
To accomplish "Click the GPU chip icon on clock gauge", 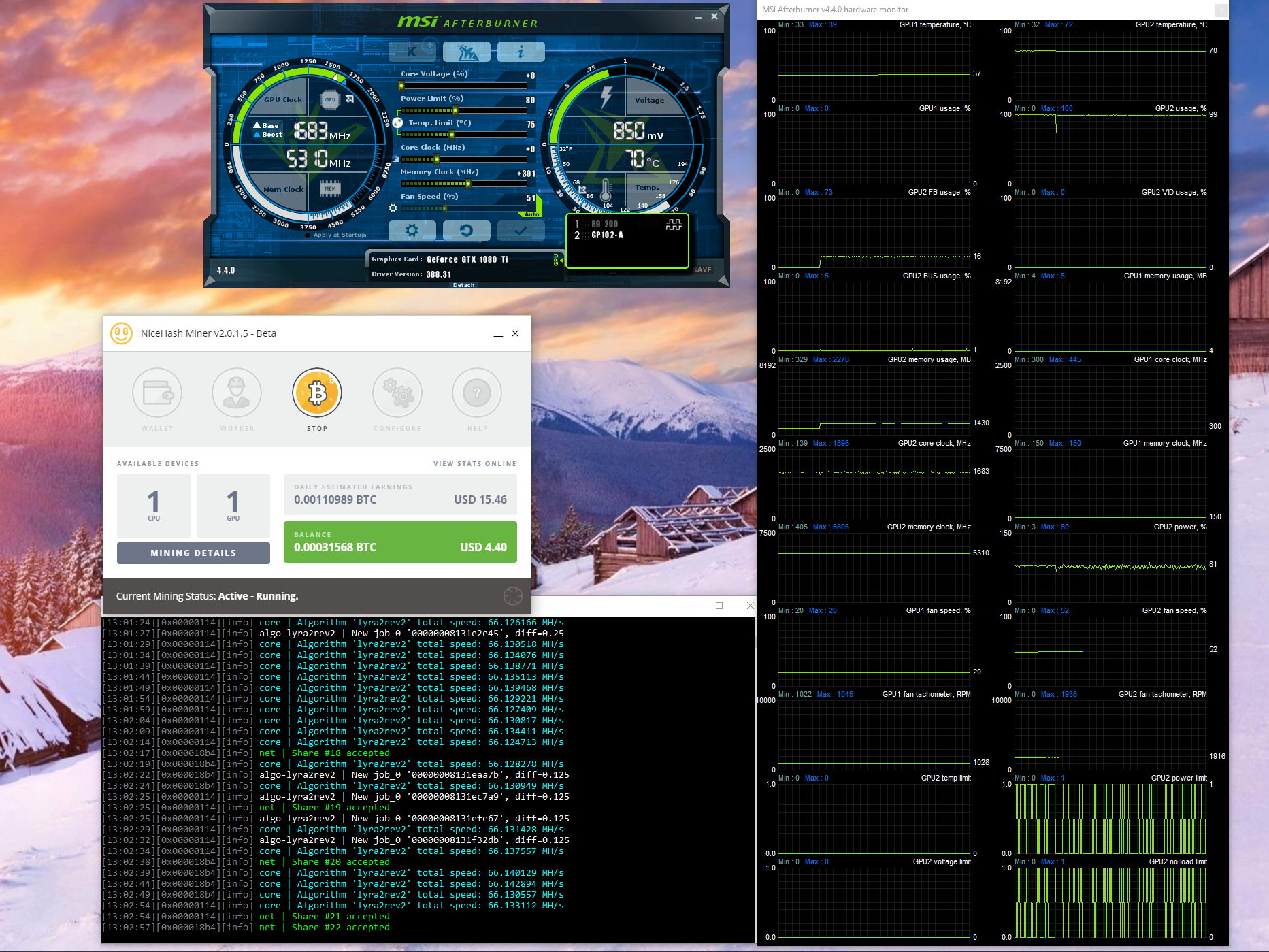I will 330,99.
